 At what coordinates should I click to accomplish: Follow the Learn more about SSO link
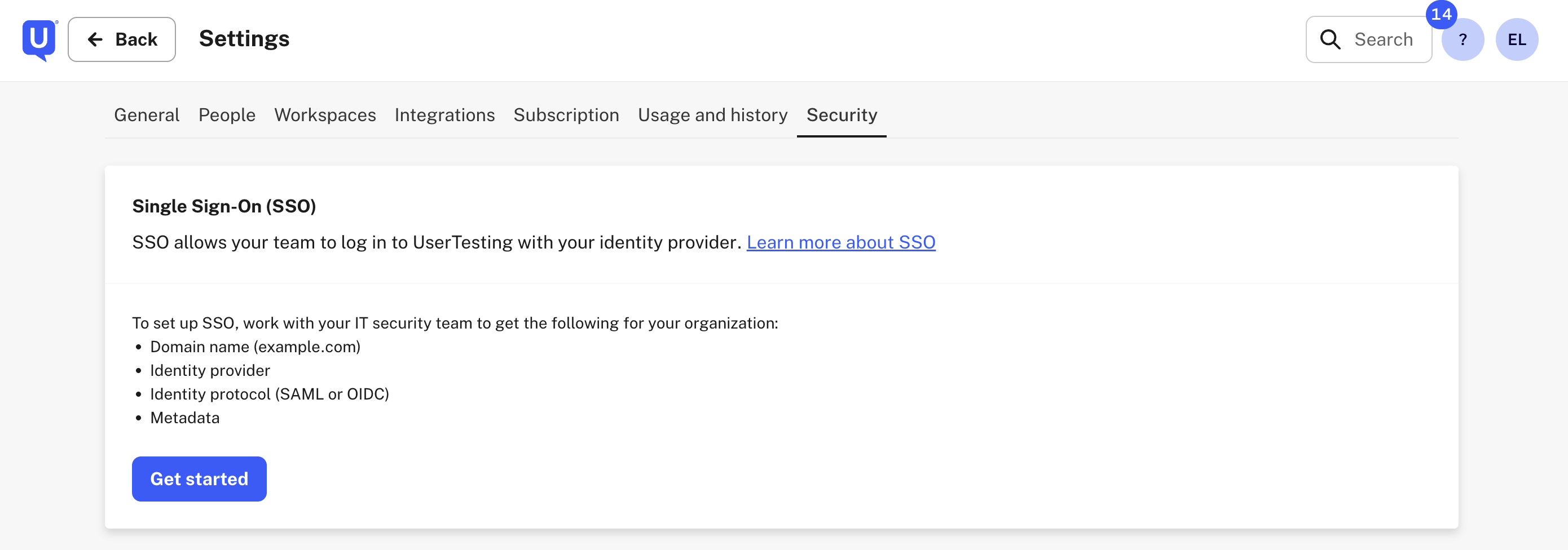tap(840, 242)
